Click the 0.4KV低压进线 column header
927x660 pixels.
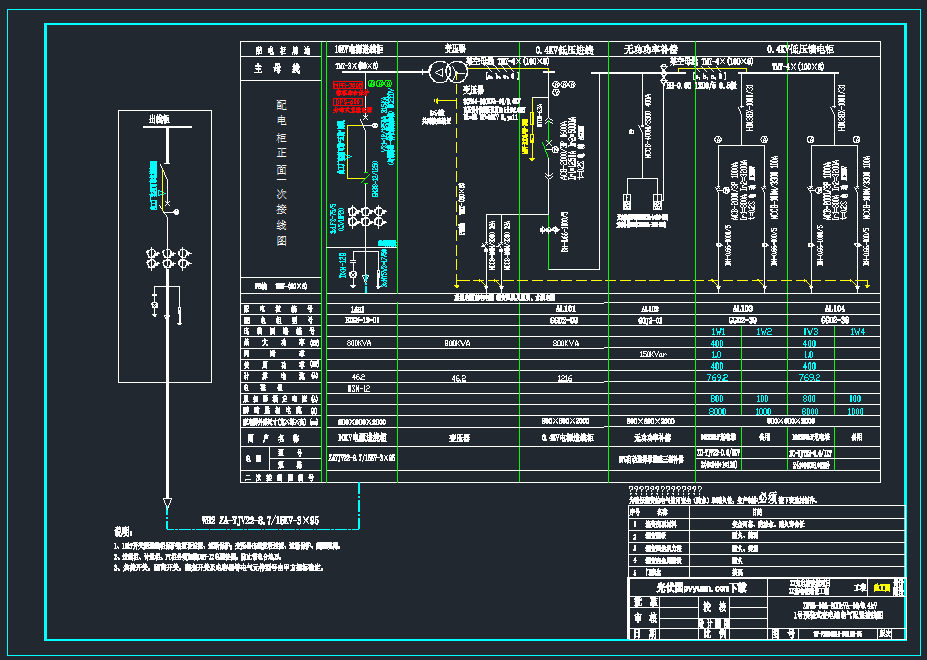point(564,49)
